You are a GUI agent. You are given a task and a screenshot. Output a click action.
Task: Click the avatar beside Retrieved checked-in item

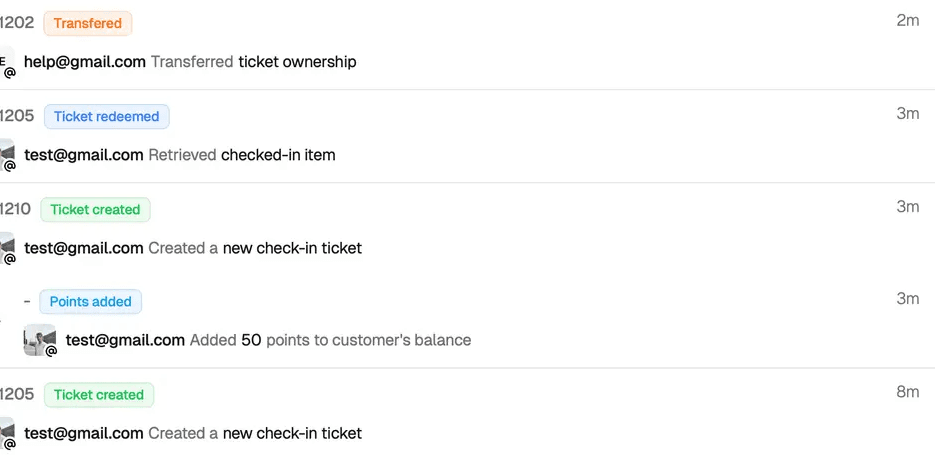[x=7, y=156]
